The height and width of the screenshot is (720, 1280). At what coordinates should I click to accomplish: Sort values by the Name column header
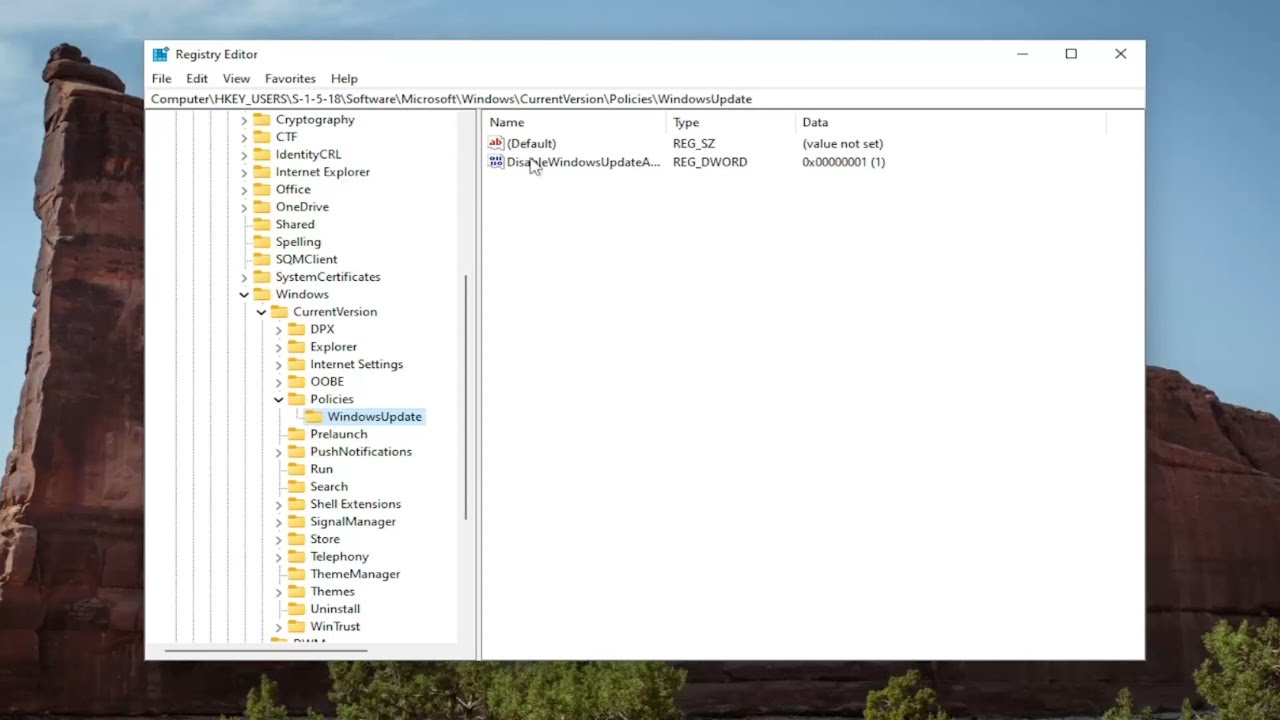(x=575, y=122)
